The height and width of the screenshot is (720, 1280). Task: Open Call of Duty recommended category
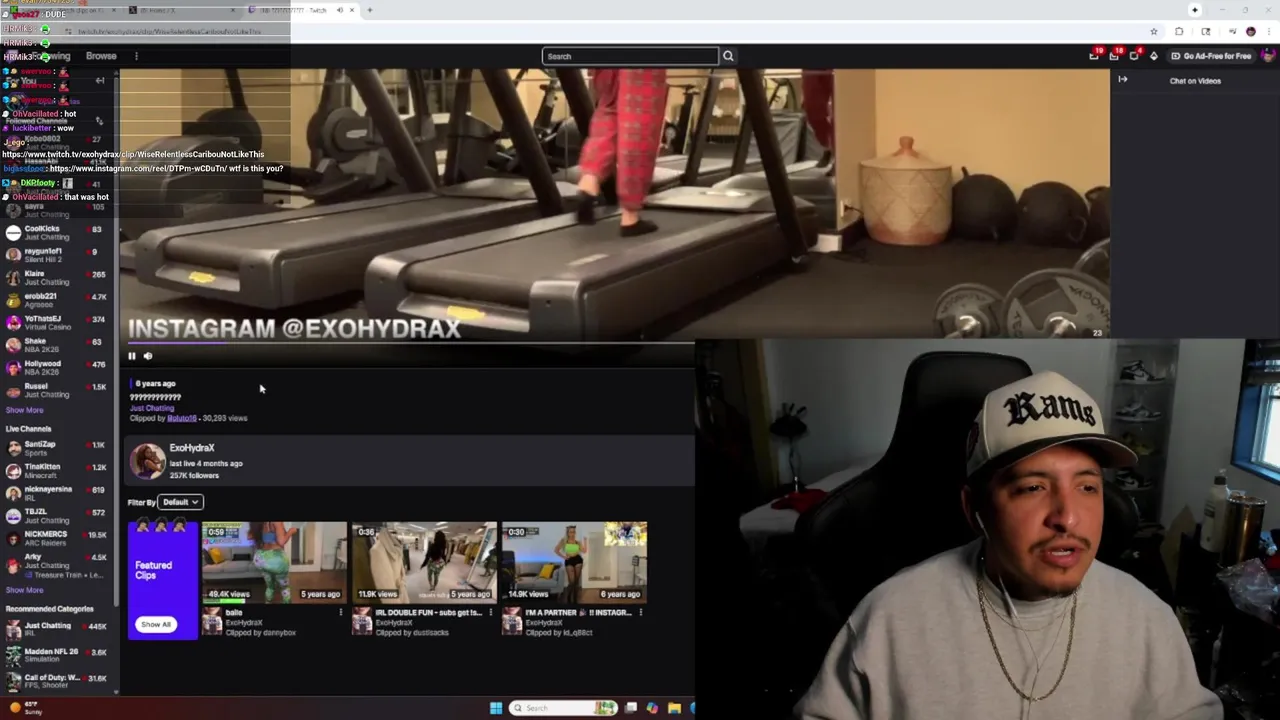tap(57, 681)
